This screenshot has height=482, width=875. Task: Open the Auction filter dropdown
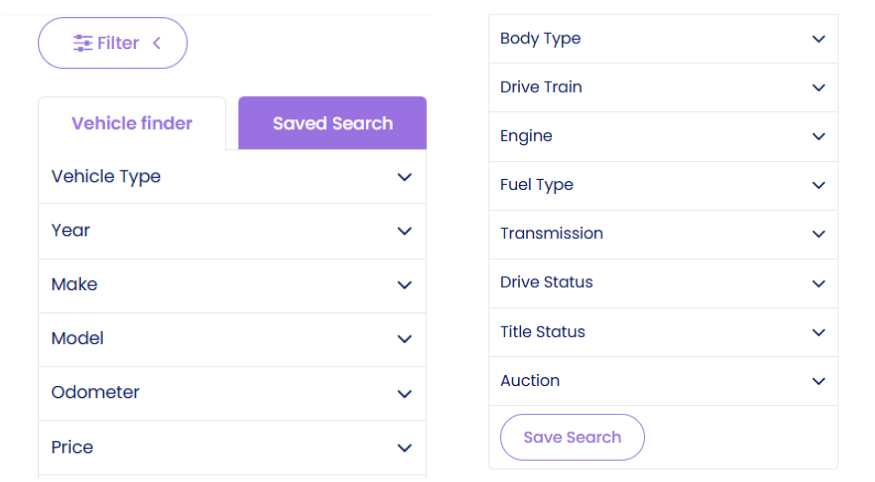(x=662, y=381)
